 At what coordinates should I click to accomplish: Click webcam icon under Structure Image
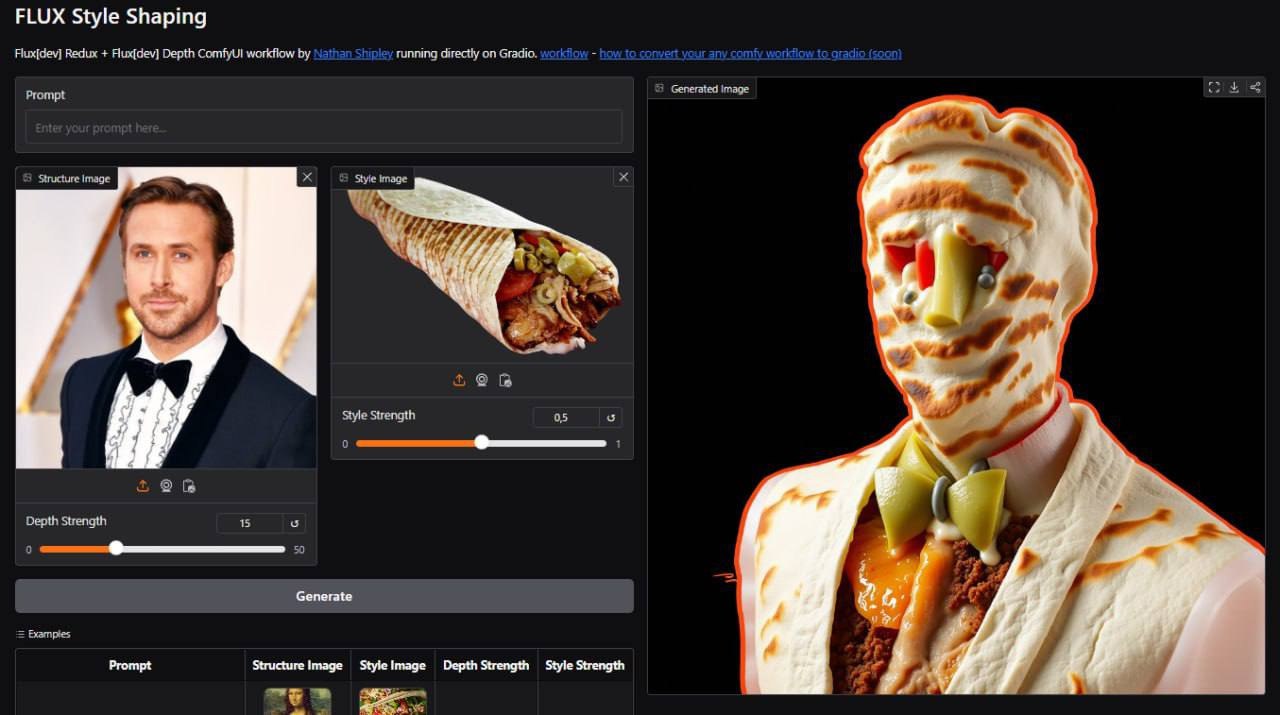click(x=166, y=486)
